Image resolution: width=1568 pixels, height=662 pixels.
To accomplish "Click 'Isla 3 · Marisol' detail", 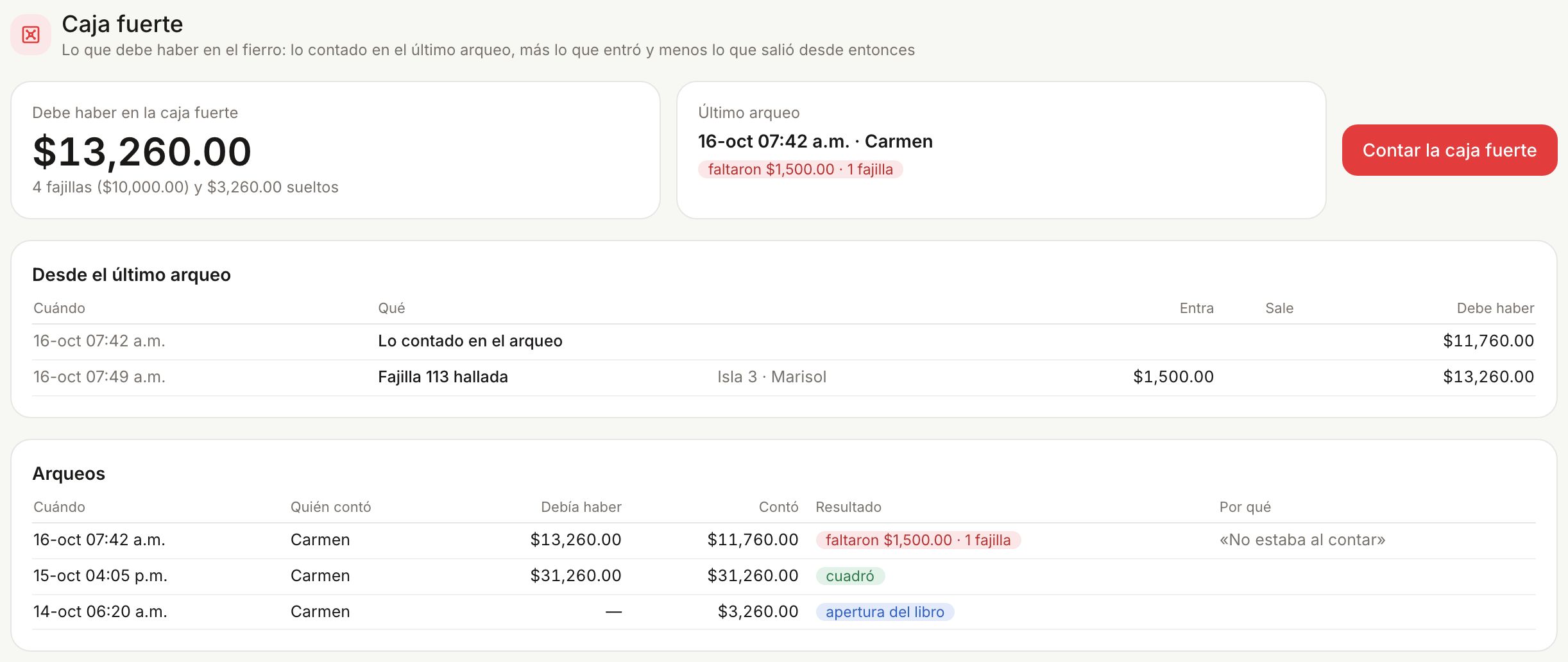I will [772, 377].
